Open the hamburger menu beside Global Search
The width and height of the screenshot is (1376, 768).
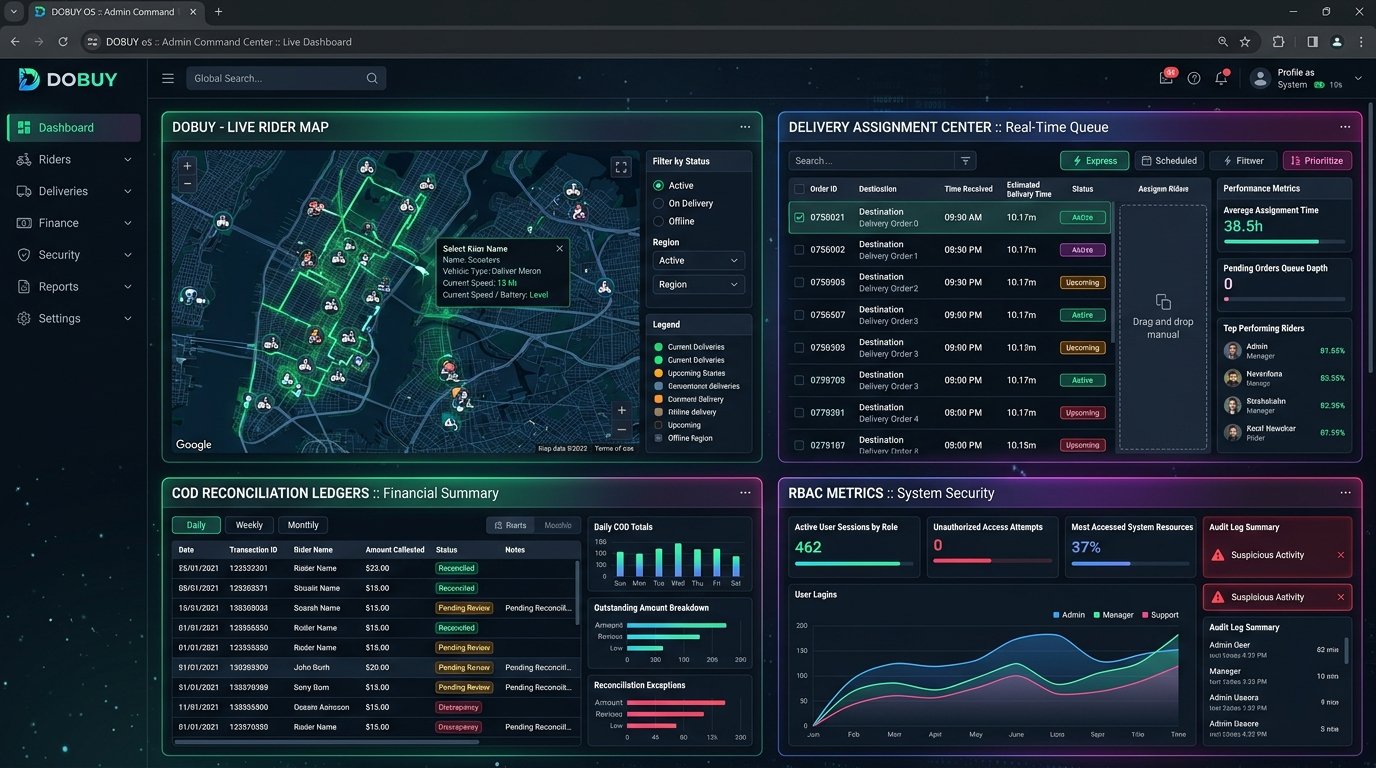(x=168, y=78)
